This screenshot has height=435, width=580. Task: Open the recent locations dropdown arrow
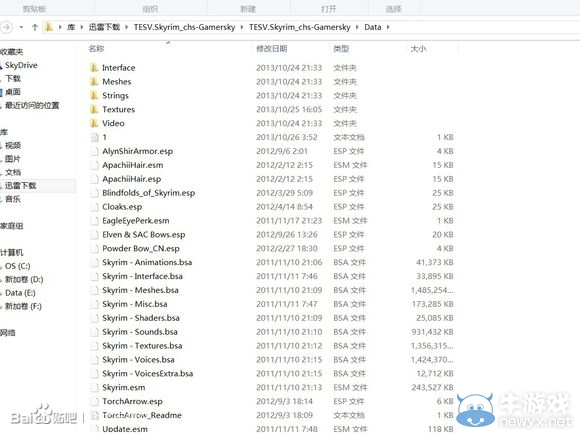pos(21,27)
